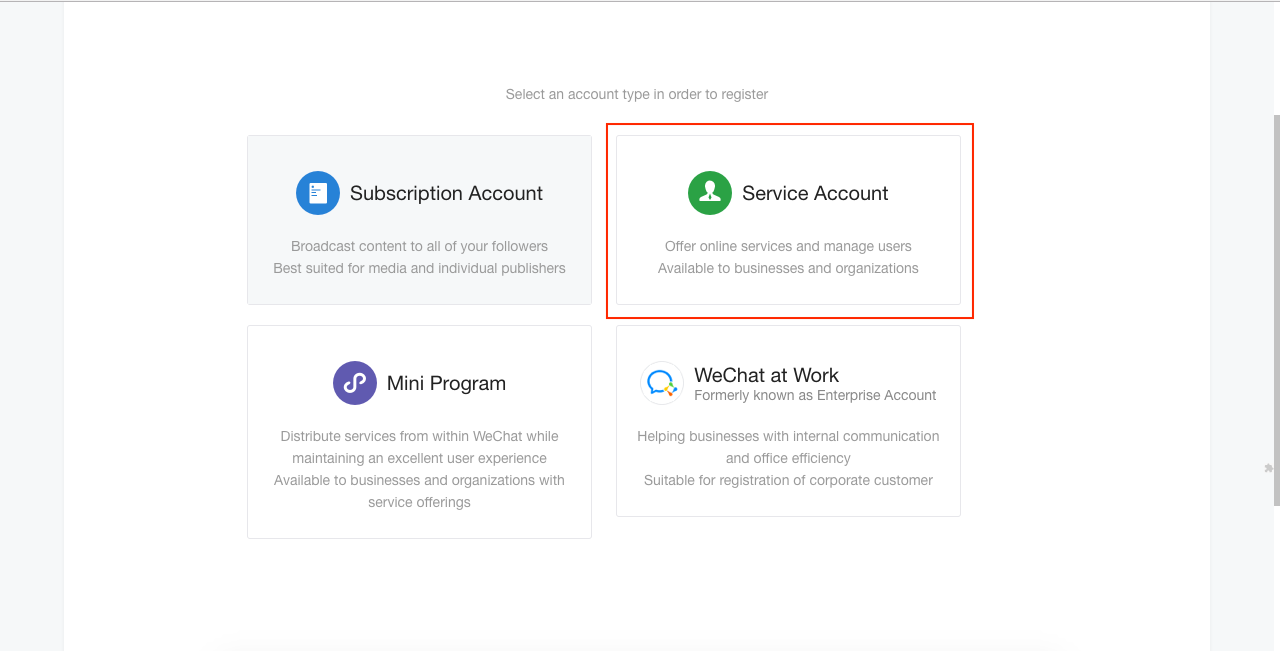Screen dimensions: 1280x651
Task: Click 'Suitable for registration of corporate customer'
Action: pos(788,480)
